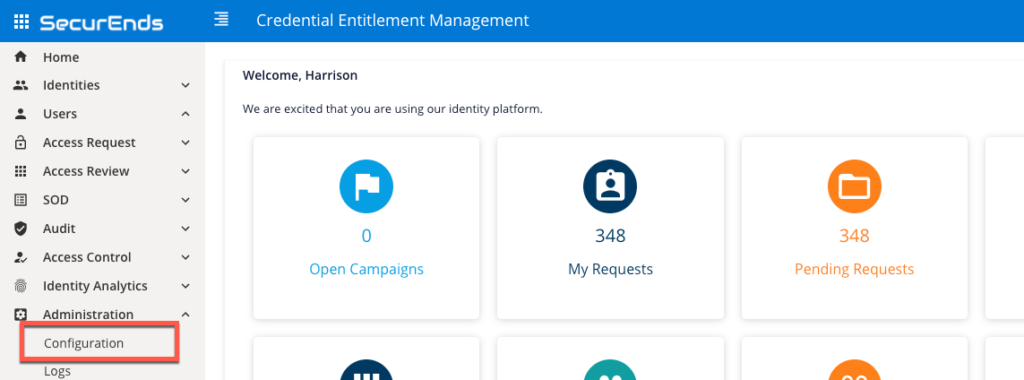Click the Open Campaigns flag icon
The height and width of the screenshot is (380, 1024).
[366, 187]
